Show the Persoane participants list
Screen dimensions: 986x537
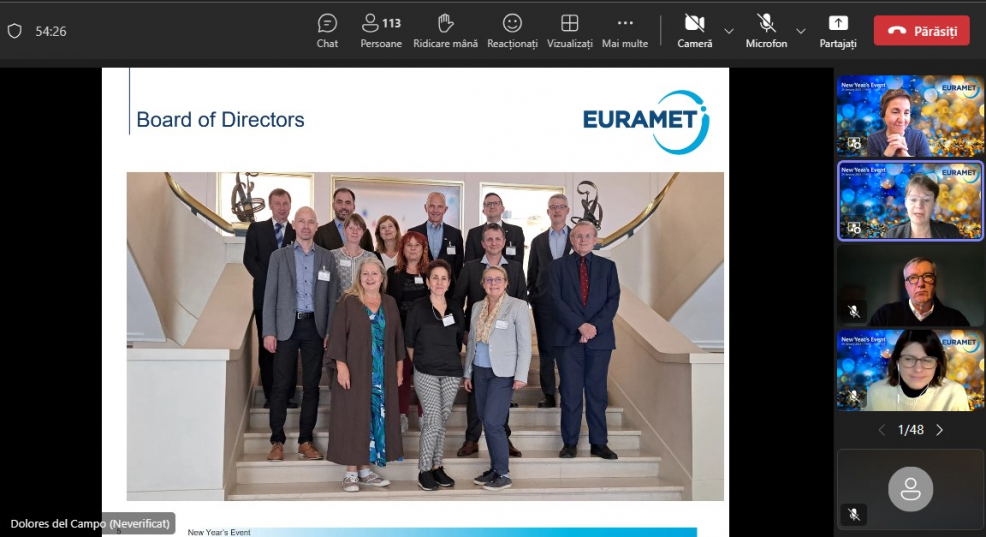pyautogui.click(x=381, y=30)
